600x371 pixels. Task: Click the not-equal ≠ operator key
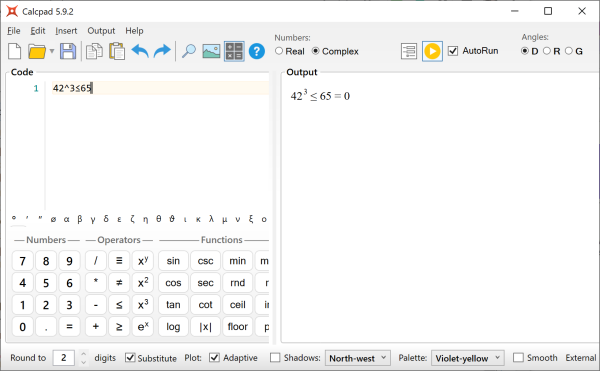click(119, 283)
